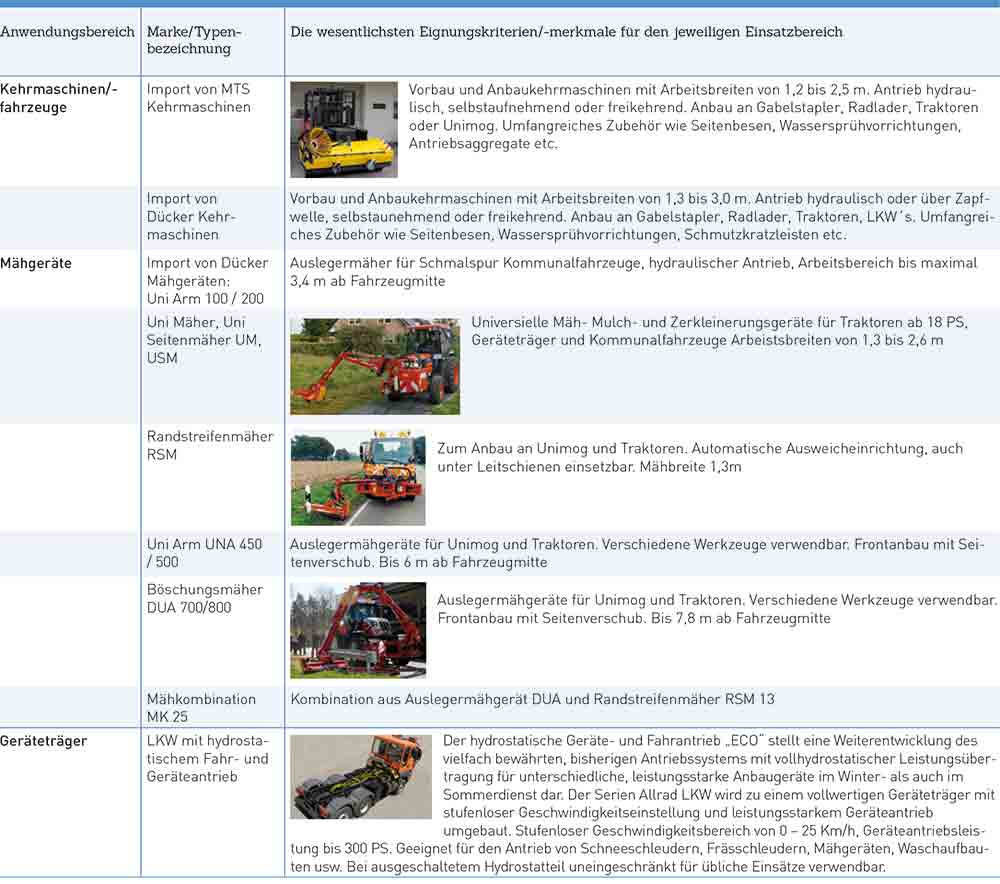Click the description mentioning Bis 6 m ab Fahrzeugmitte
The height and width of the screenshot is (884, 1000).
638,553
